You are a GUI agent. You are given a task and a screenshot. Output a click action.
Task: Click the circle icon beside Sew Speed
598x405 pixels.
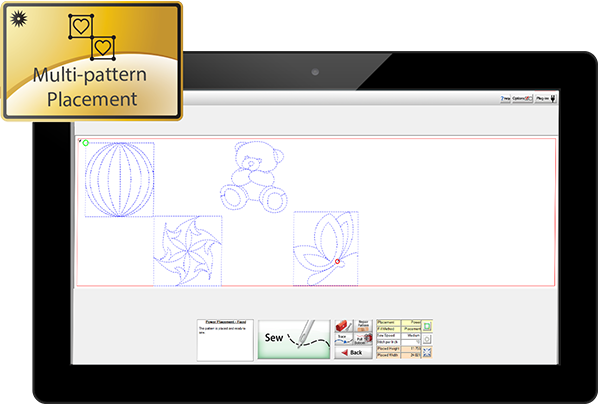[427, 339]
